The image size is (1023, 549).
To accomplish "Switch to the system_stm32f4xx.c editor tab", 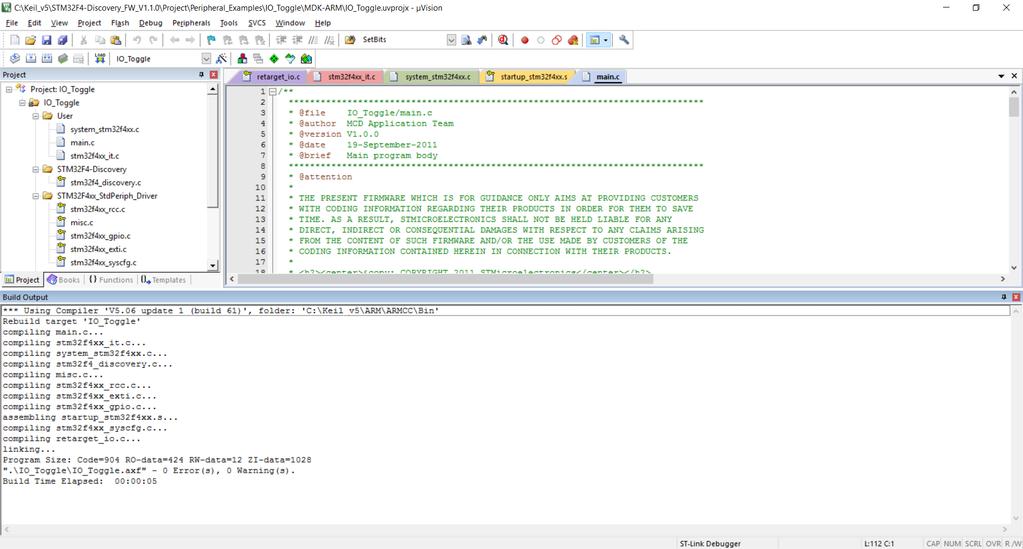I will 434,77.
